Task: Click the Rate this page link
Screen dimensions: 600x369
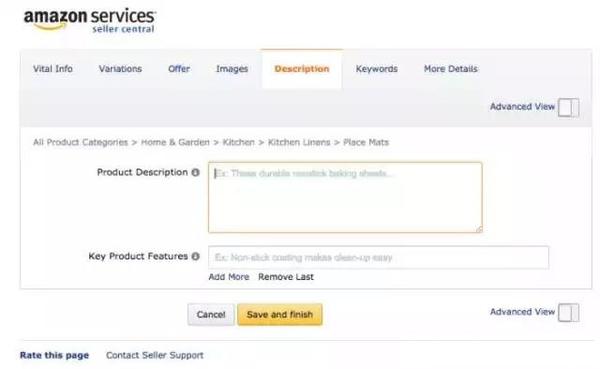Action: 54,355
